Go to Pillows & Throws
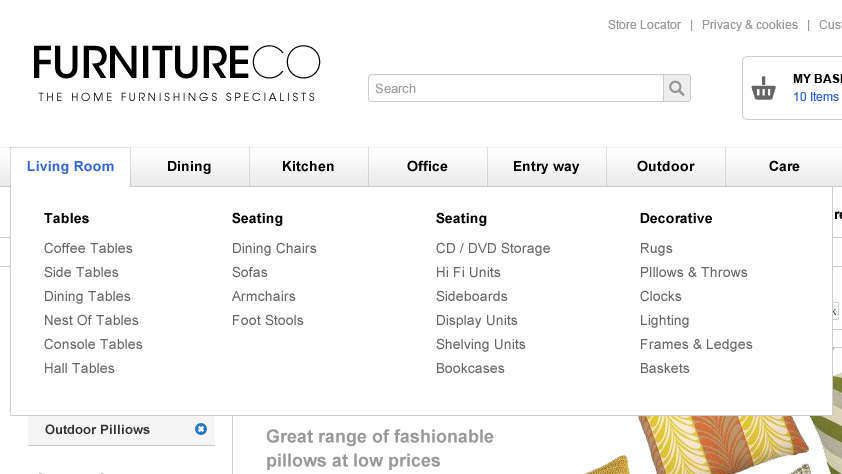This screenshot has width=842, height=474. tap(693, 272)
